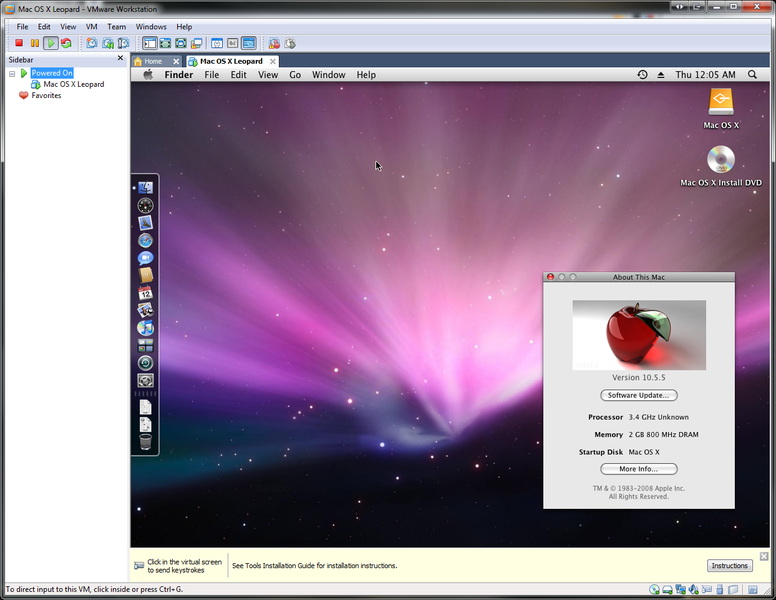Select Mac OS X Leopard in sidebar tree

[74, 84]
